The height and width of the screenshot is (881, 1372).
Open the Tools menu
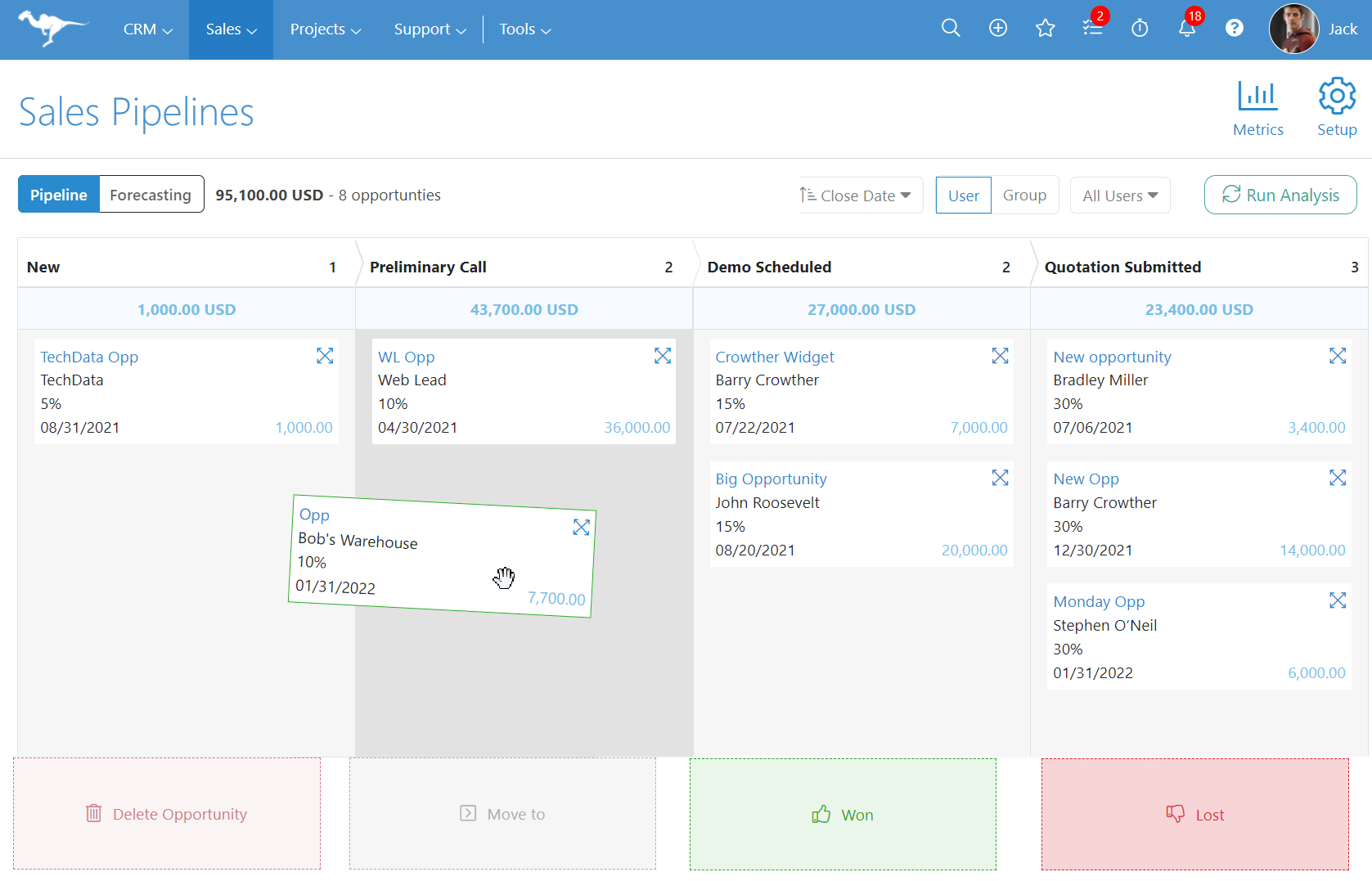point(524,29)
